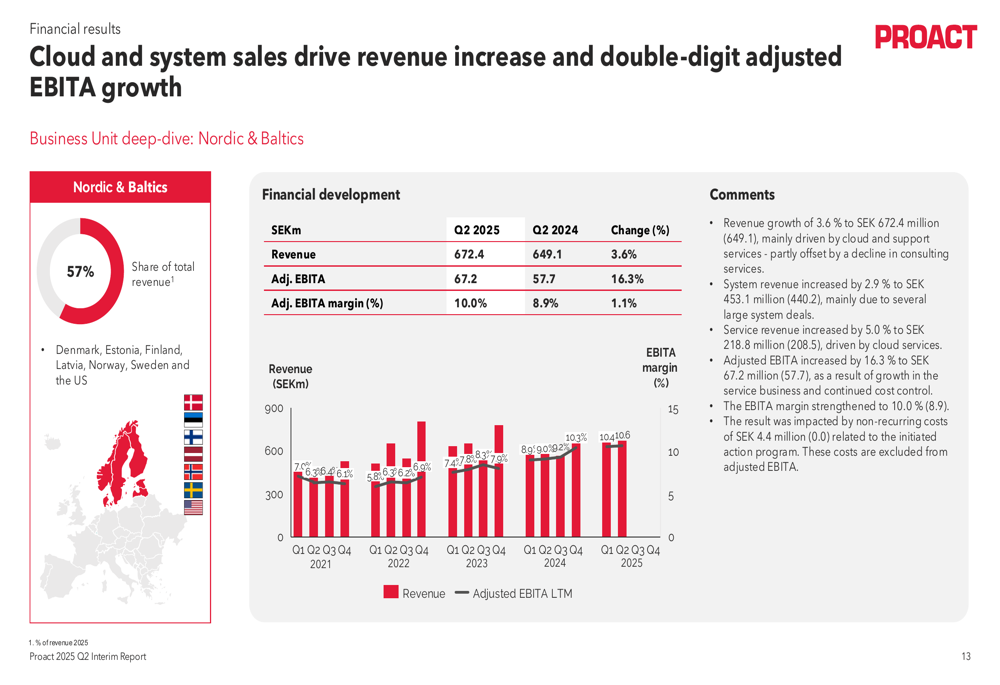Click the "EBITA margin (%)" axis title
The width and height of the screenshot is (1000, 685).
(x=661, y=367)
